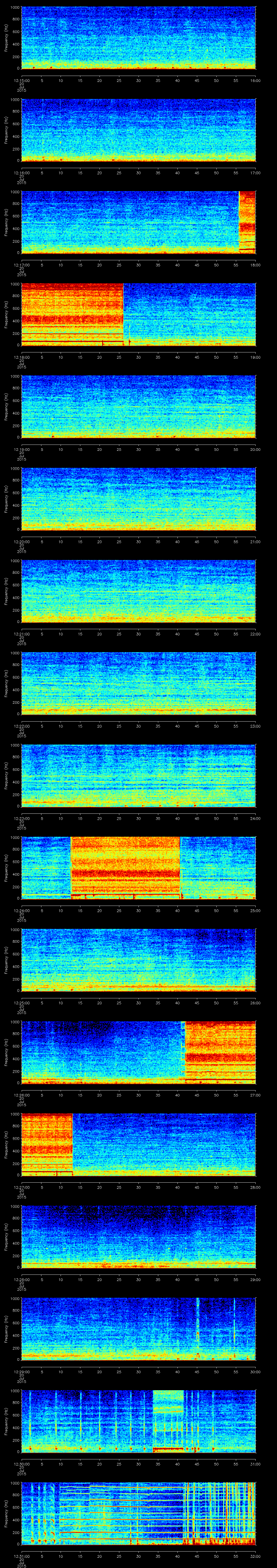This screenshot has width=277, height=1568.
Task: Select the spectrogram panel starting at 12:28:00
Action: point(138,1237)
